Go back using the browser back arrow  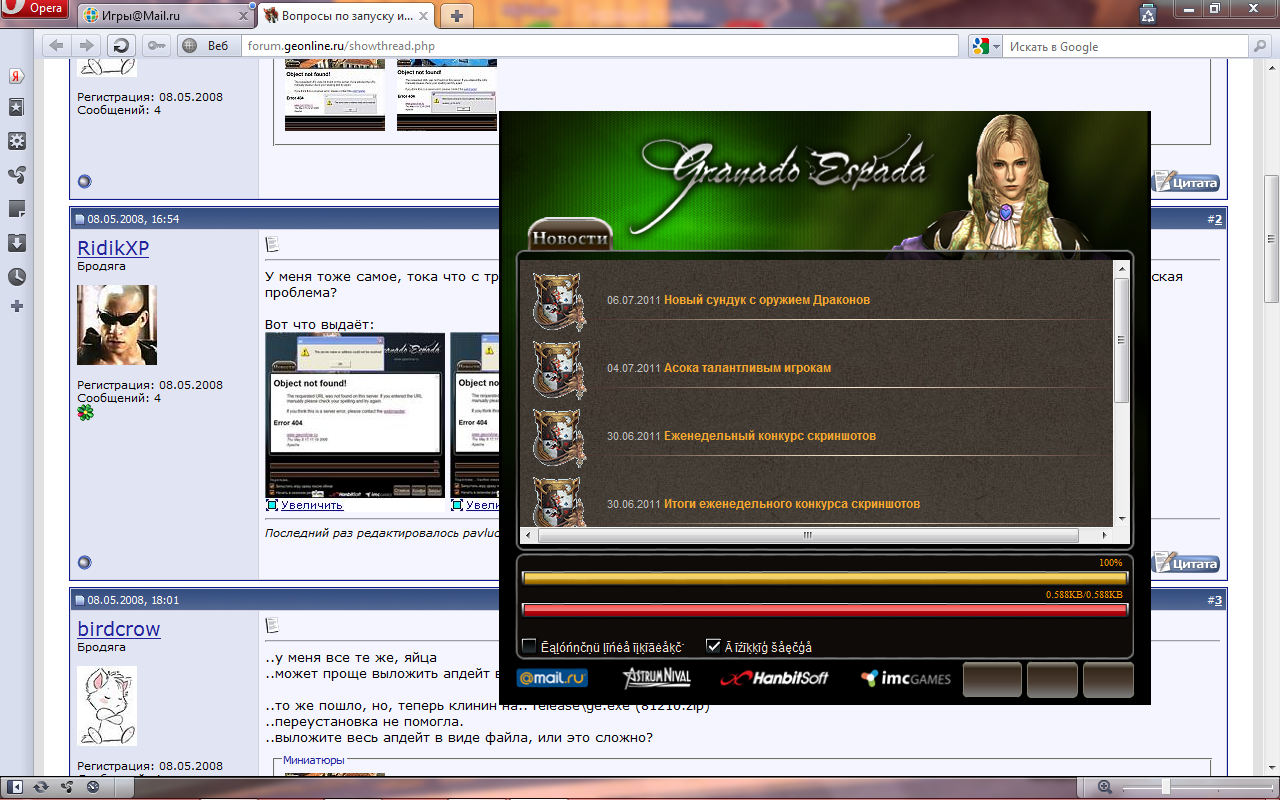(x=57, y=45)
